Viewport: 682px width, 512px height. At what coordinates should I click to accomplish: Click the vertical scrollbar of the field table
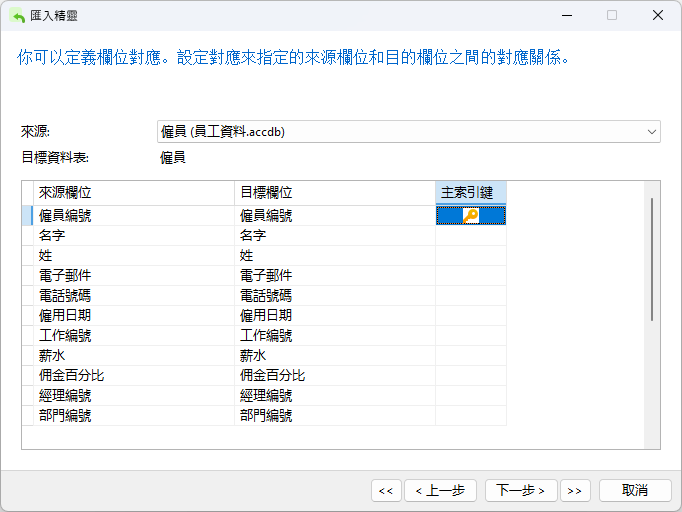pyautogui.click(x=652, y=260)
